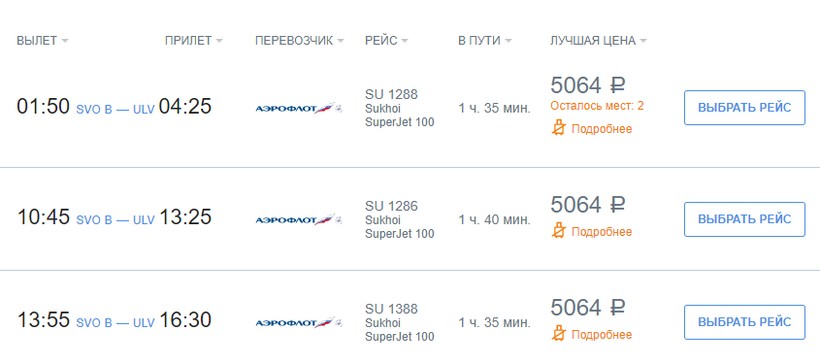Image resolution: width=820 pixels, height=364 pixels.
Task: Open Подробнее details for the 01:50 flight
Action: coord(601,129)
